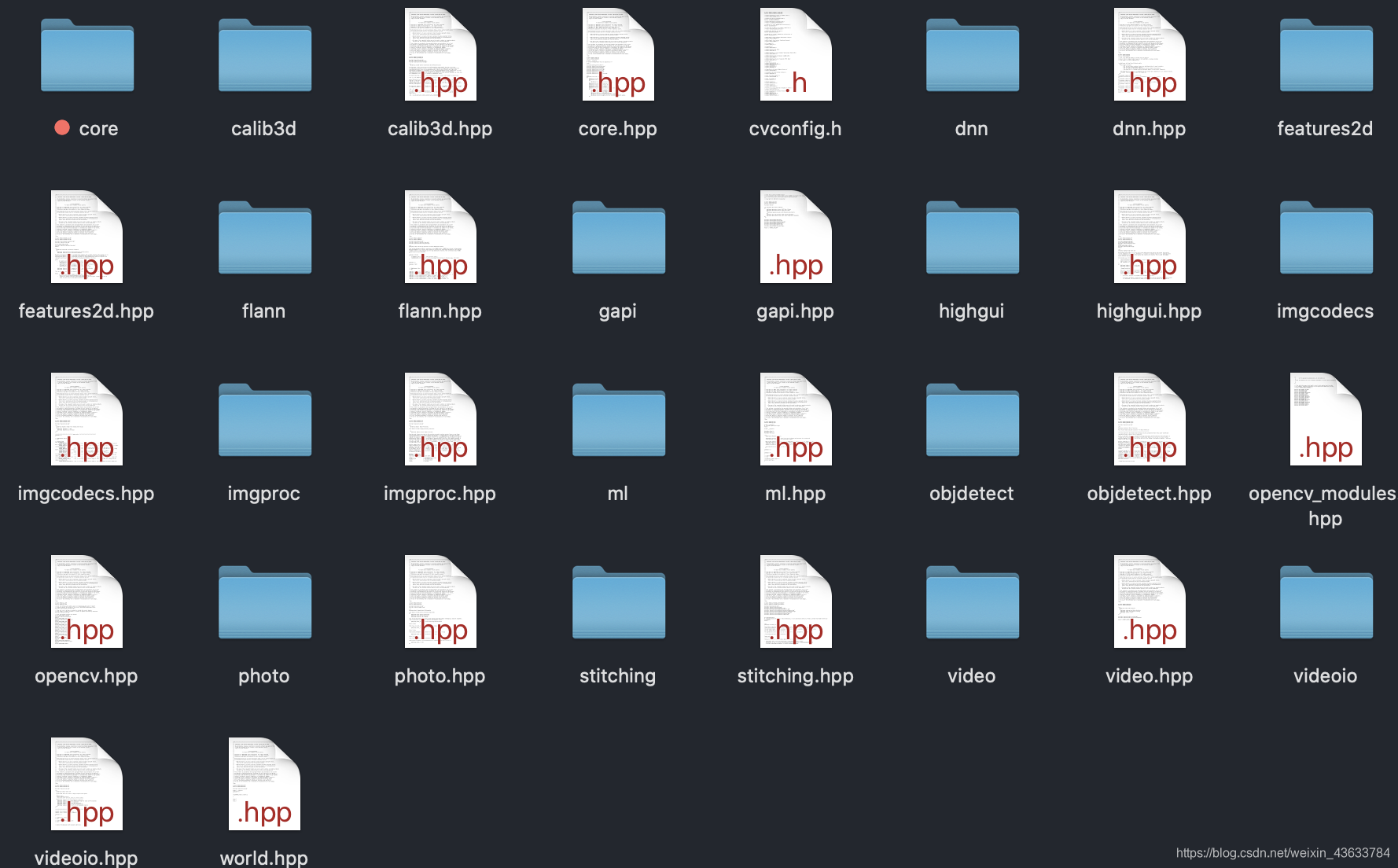Click the ml.hpp file icon

(796, 419)
